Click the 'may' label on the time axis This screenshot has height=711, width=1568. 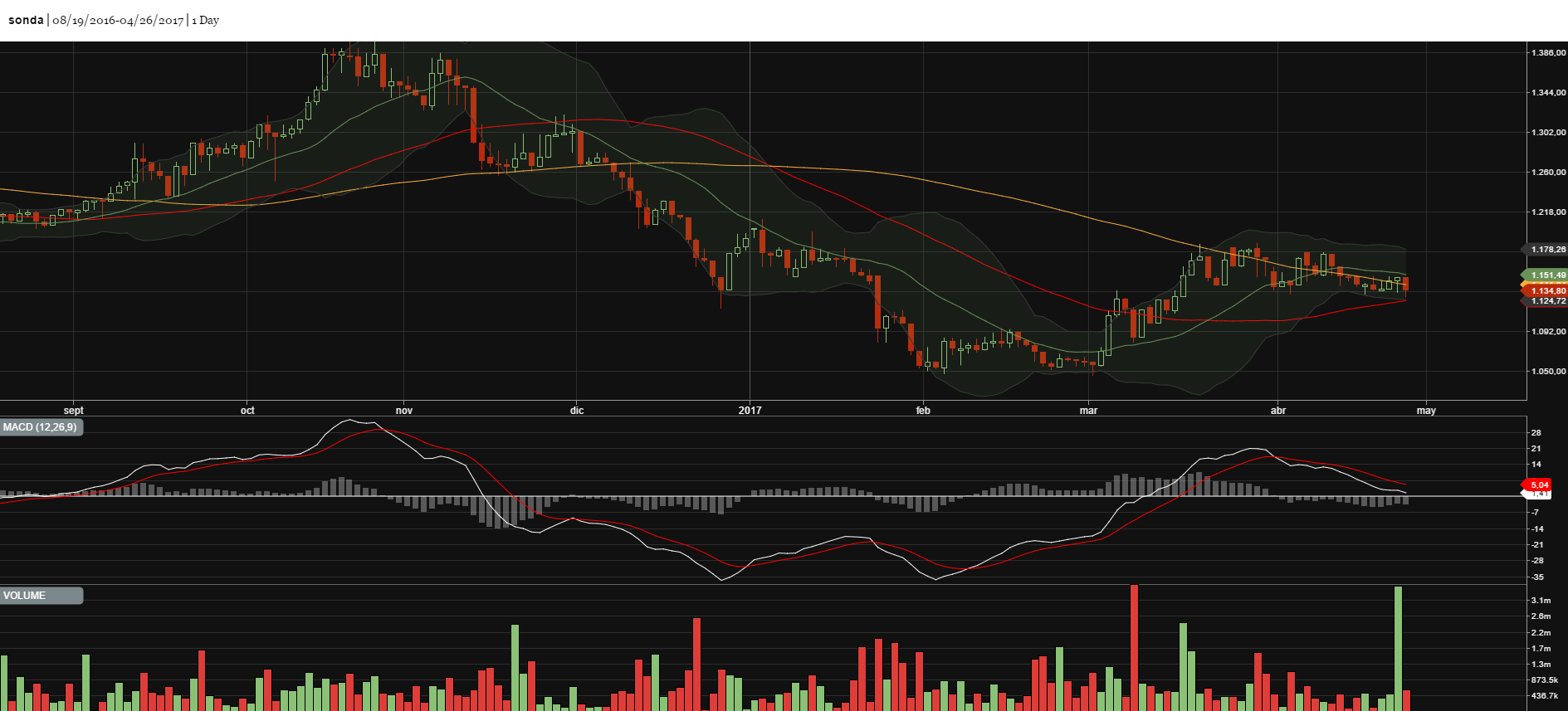tap(1426, 411)
